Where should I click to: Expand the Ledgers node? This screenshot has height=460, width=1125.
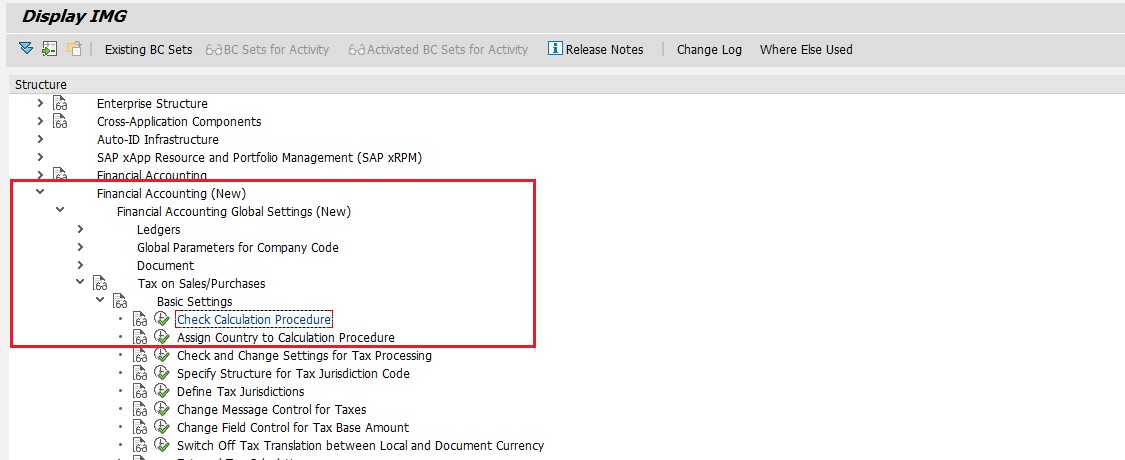pyautogui.click(x=80, y=230)
